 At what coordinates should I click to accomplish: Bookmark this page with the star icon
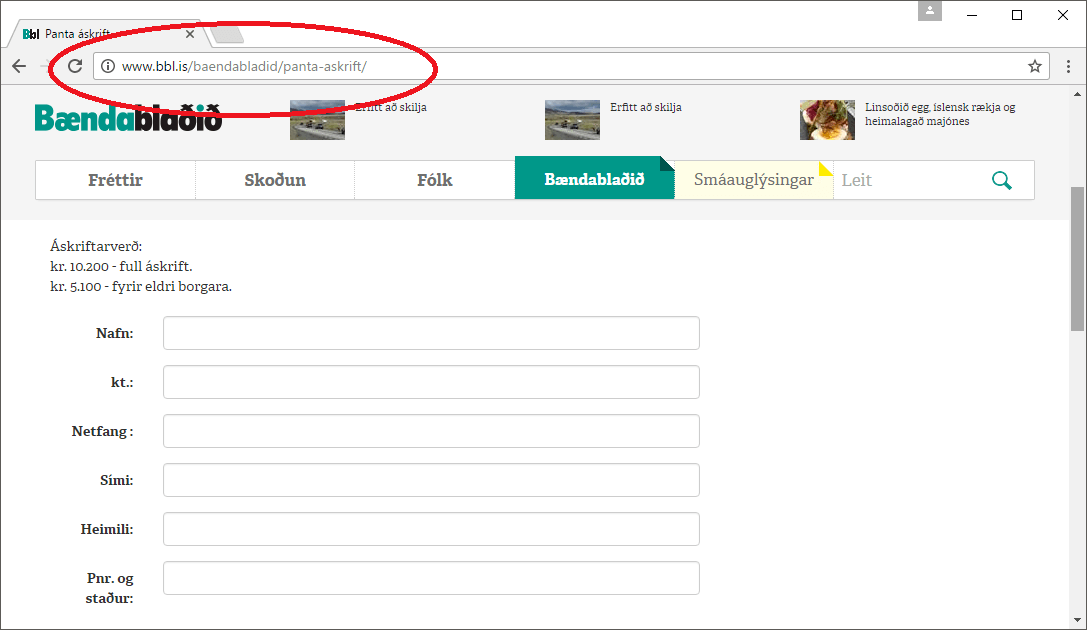point(1035,67)
